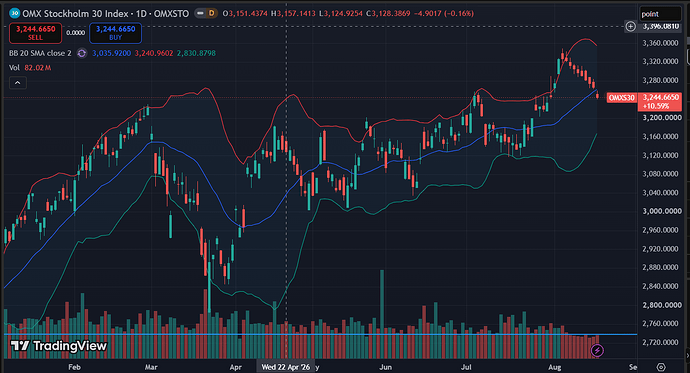Click the low price value L3,124.9254
Image resolution: width=690 pixels, height=373 pixels.
tap(341, 14)
